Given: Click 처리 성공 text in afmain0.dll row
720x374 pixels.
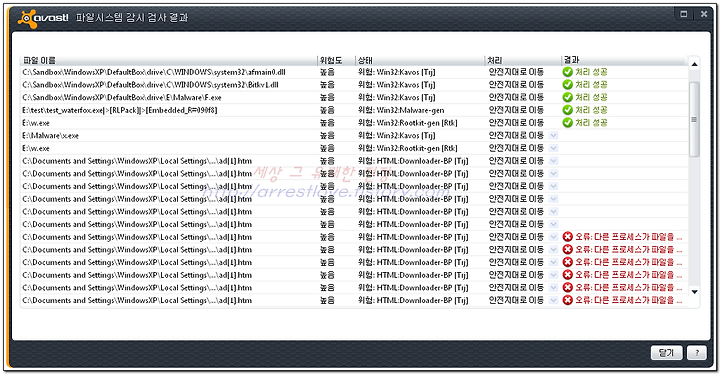Looking at the screenshot, I should (x=591, y=72).
